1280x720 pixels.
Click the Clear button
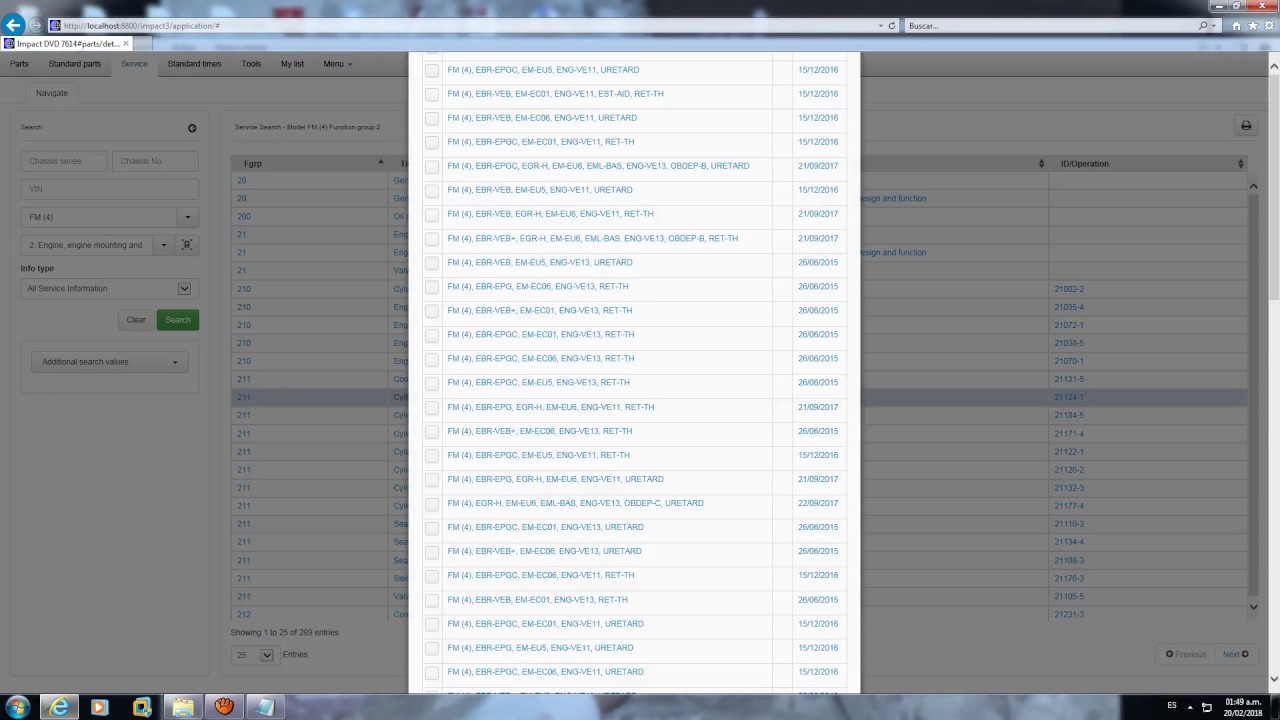coord(136,320)
